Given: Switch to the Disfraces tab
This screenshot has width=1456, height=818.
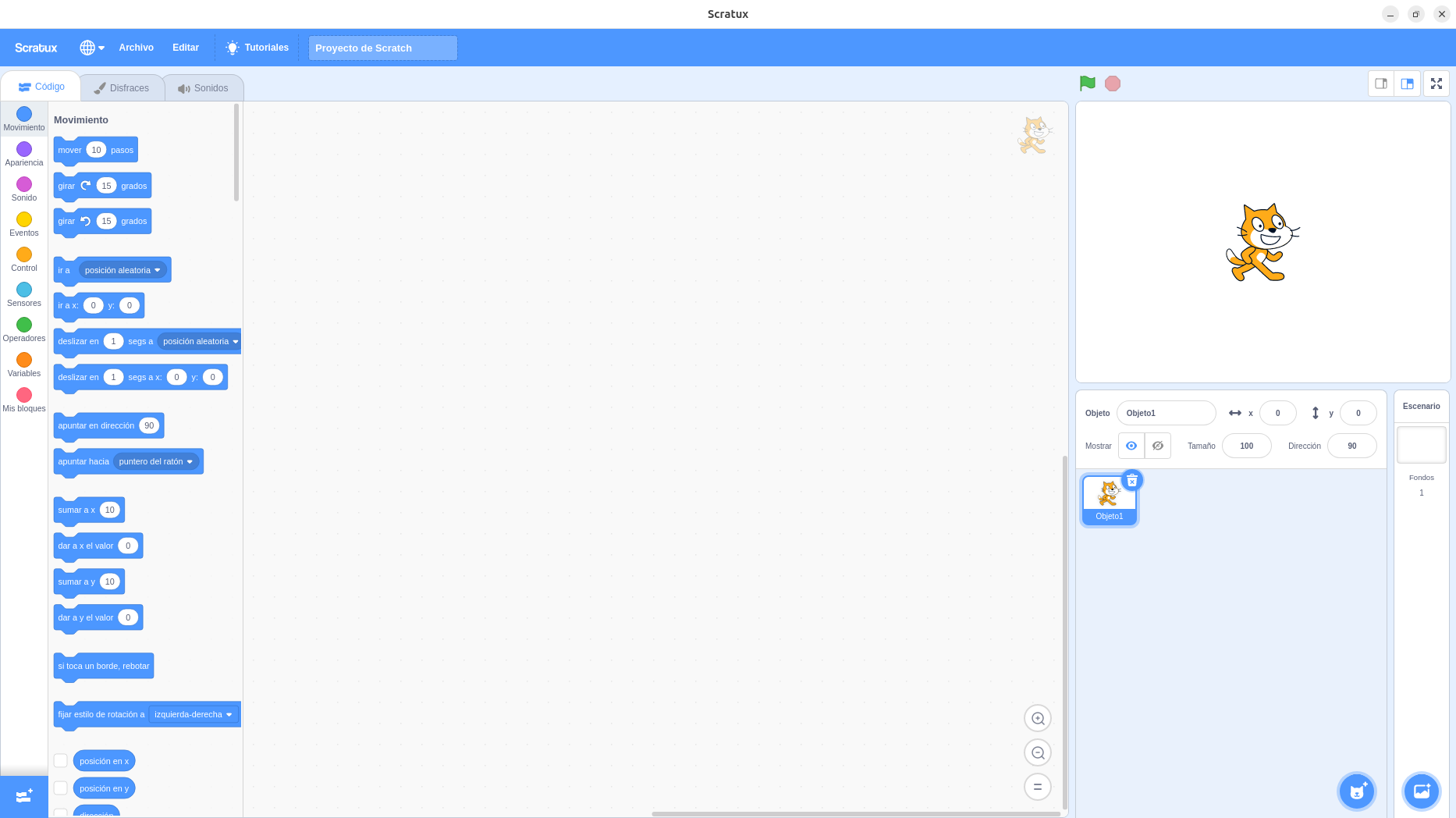Looking at the screenshot, I should point(122,88).
